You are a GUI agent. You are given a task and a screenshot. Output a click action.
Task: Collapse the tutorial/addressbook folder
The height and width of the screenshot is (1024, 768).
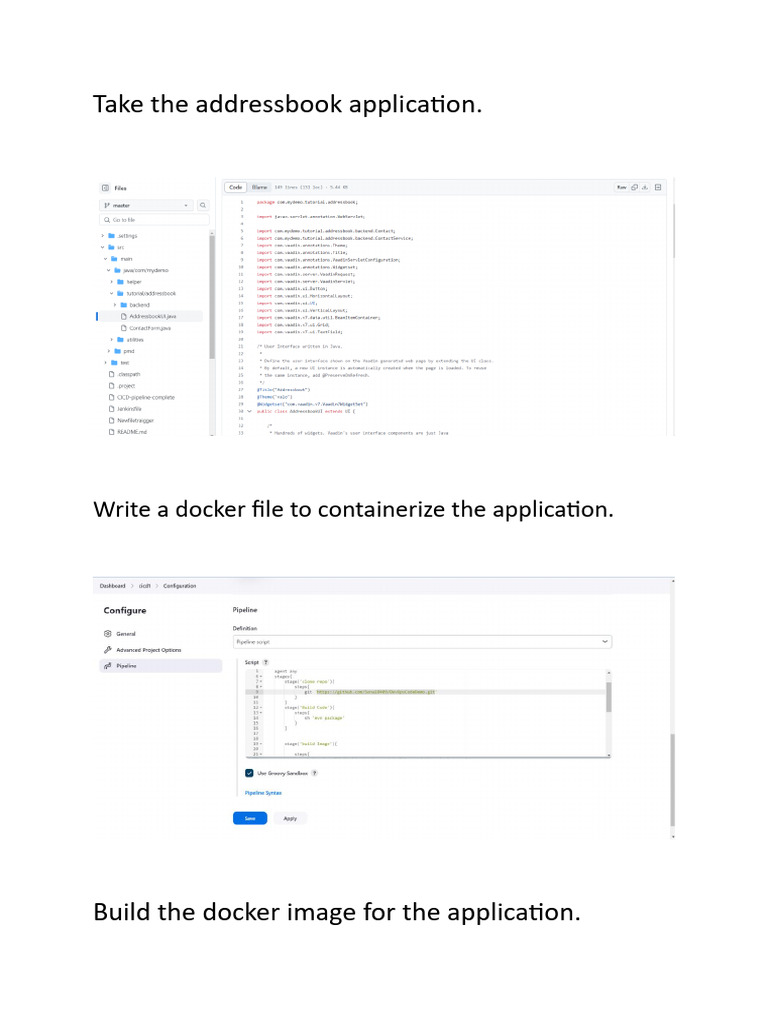112,294
